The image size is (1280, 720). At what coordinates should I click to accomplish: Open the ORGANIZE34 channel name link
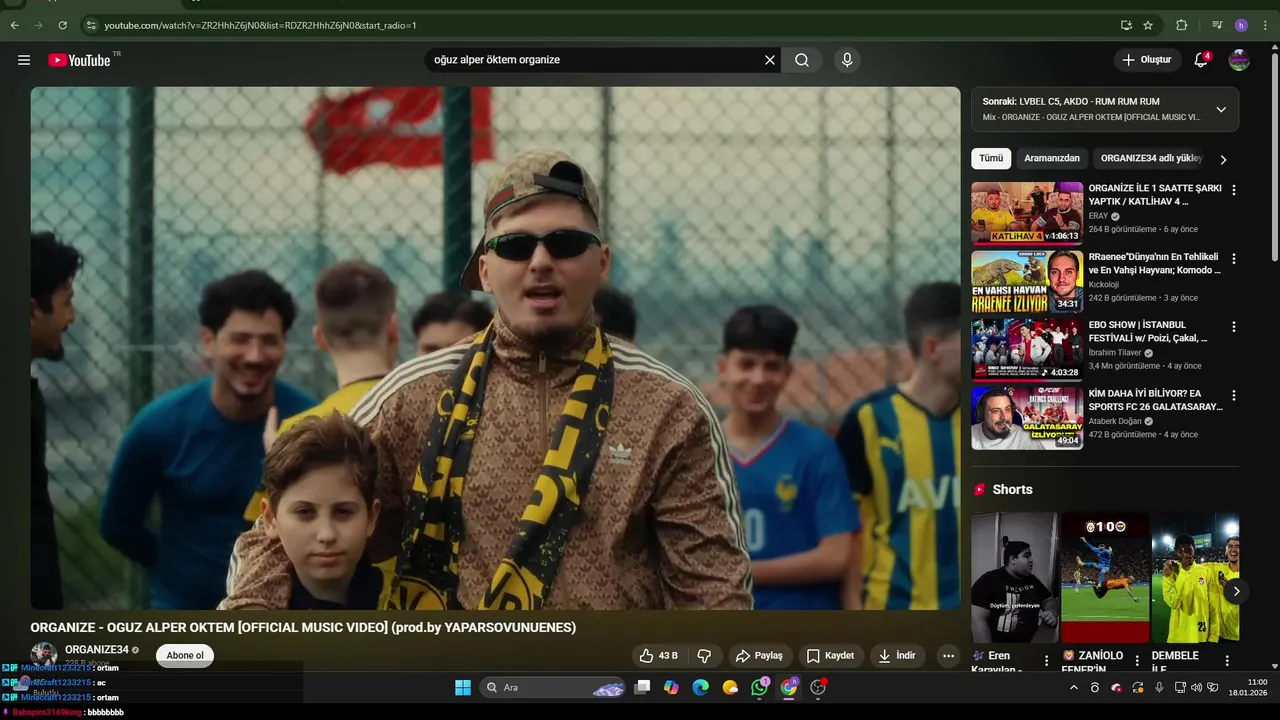pyautogui.click(x=97, y=650)
